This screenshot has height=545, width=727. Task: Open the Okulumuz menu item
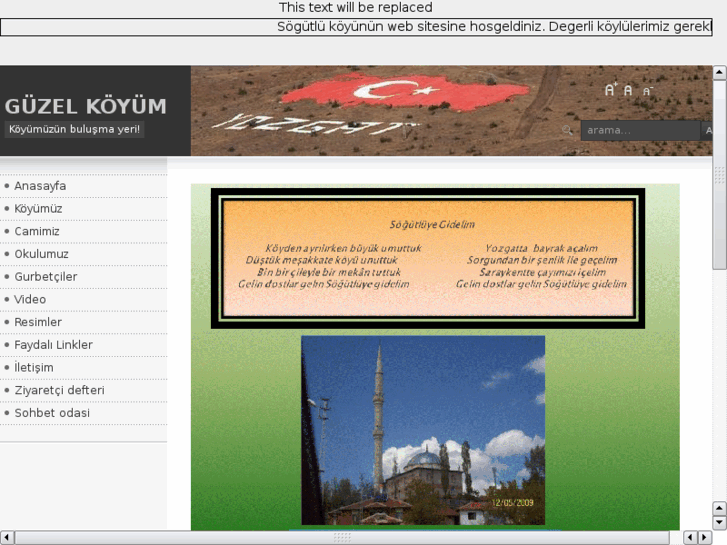(x=41, y=254)
